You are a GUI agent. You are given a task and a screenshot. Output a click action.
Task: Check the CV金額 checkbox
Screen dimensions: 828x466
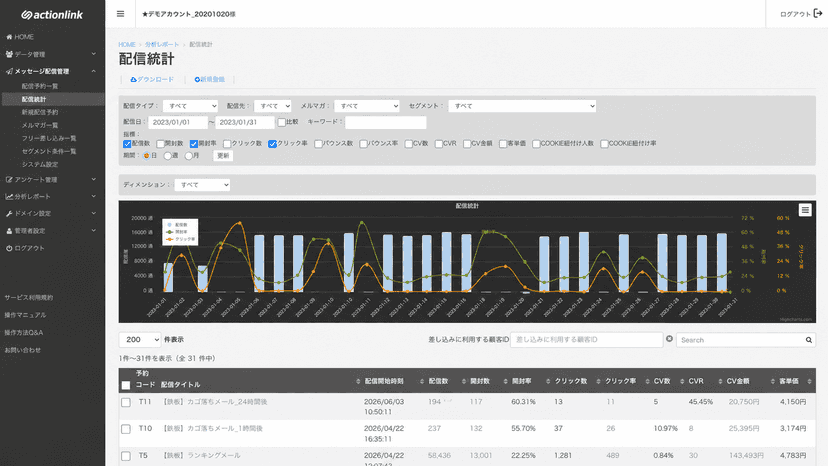467,144
